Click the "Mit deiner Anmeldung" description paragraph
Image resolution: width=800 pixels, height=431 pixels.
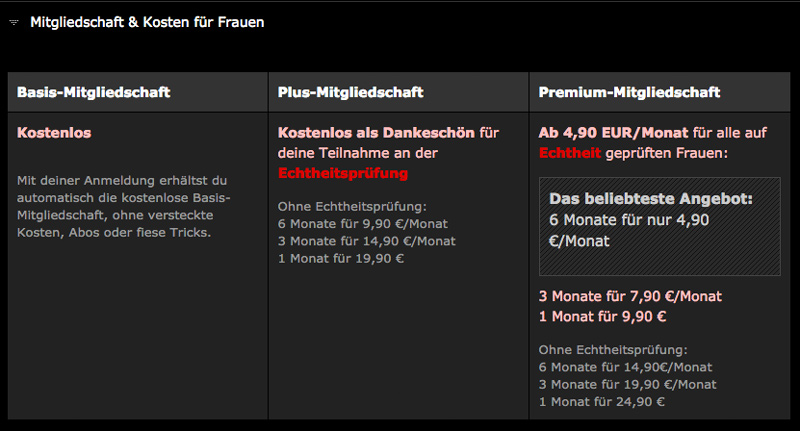coord(124,206)
